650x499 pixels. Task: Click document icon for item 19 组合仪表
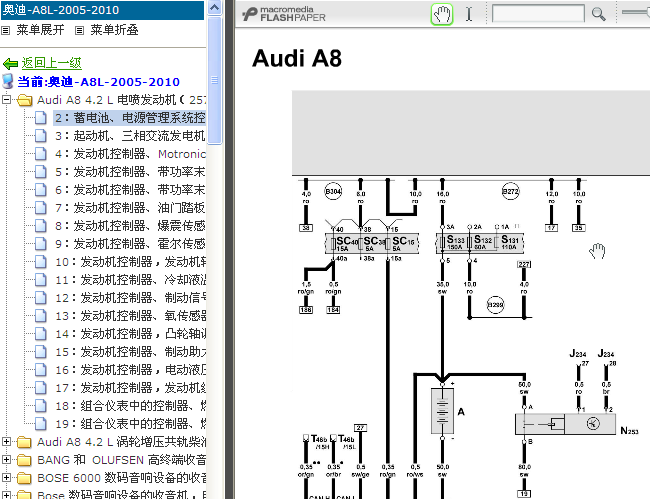point(41,424)
